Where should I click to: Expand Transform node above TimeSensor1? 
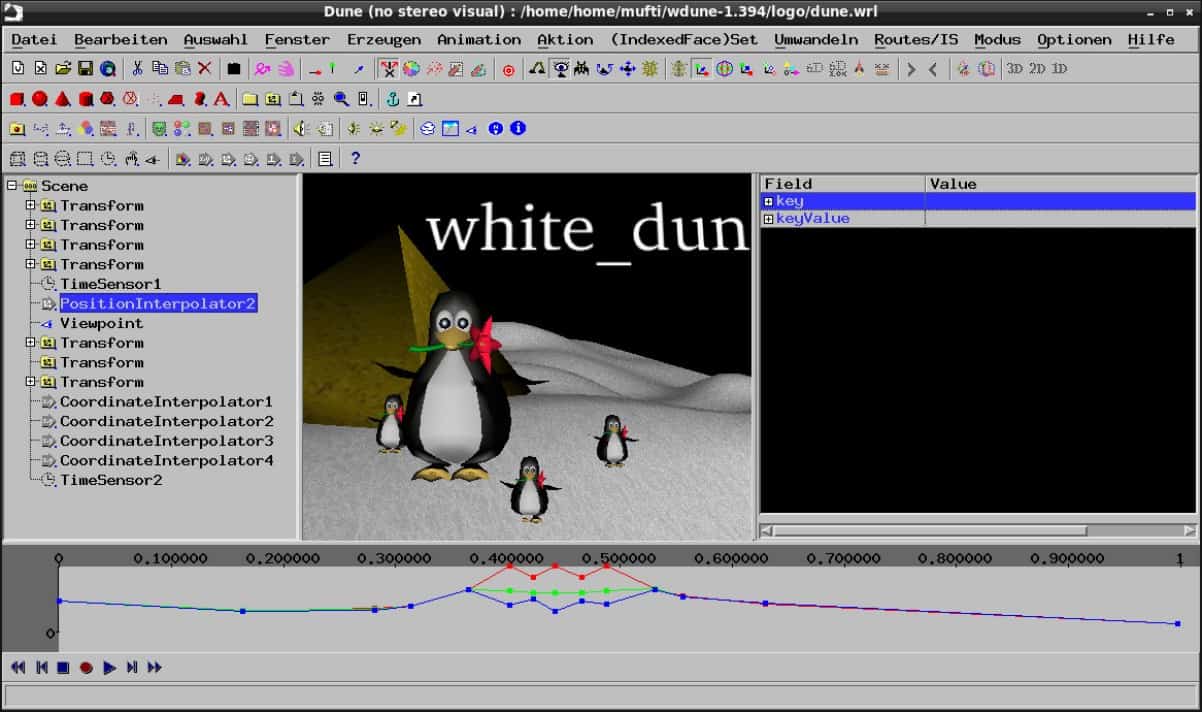(30, 264)
